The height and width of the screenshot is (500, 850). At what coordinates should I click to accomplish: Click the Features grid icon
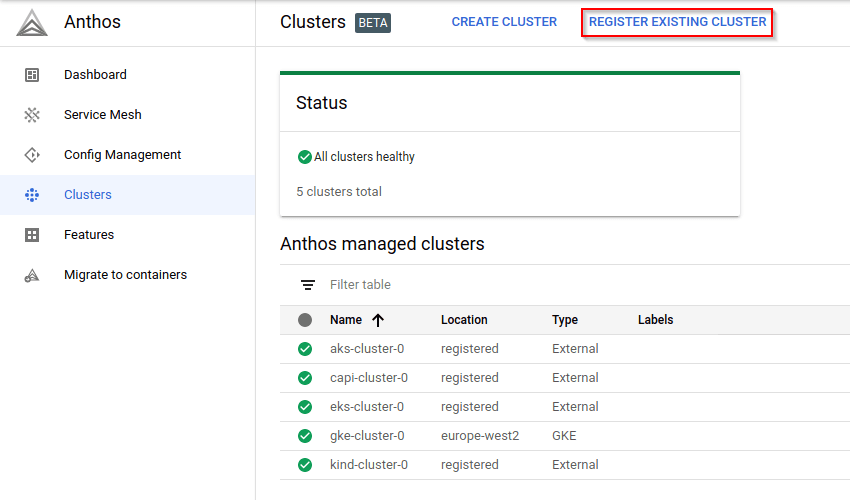pos(32,235)
